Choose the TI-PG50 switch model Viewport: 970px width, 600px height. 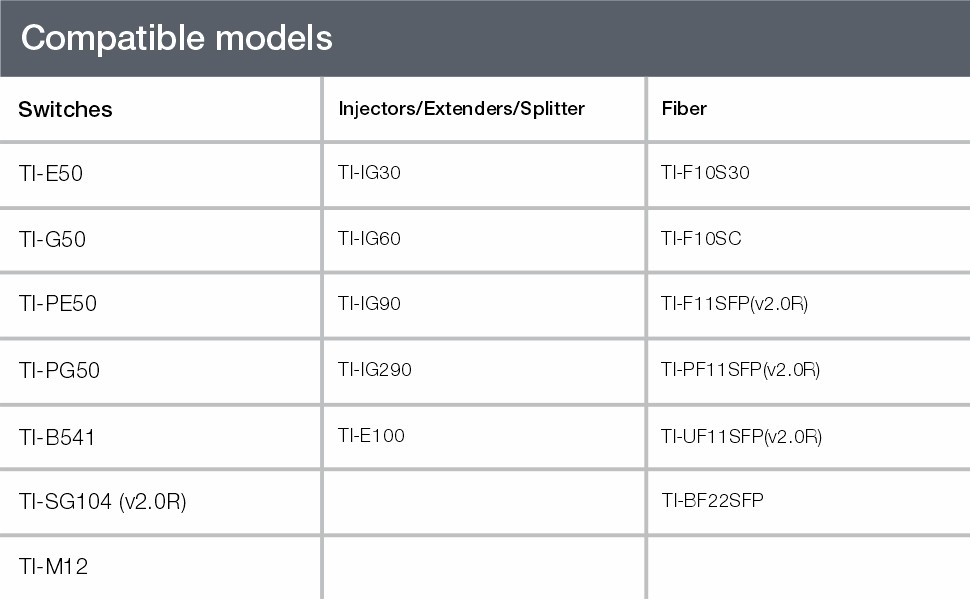point(59,370)
